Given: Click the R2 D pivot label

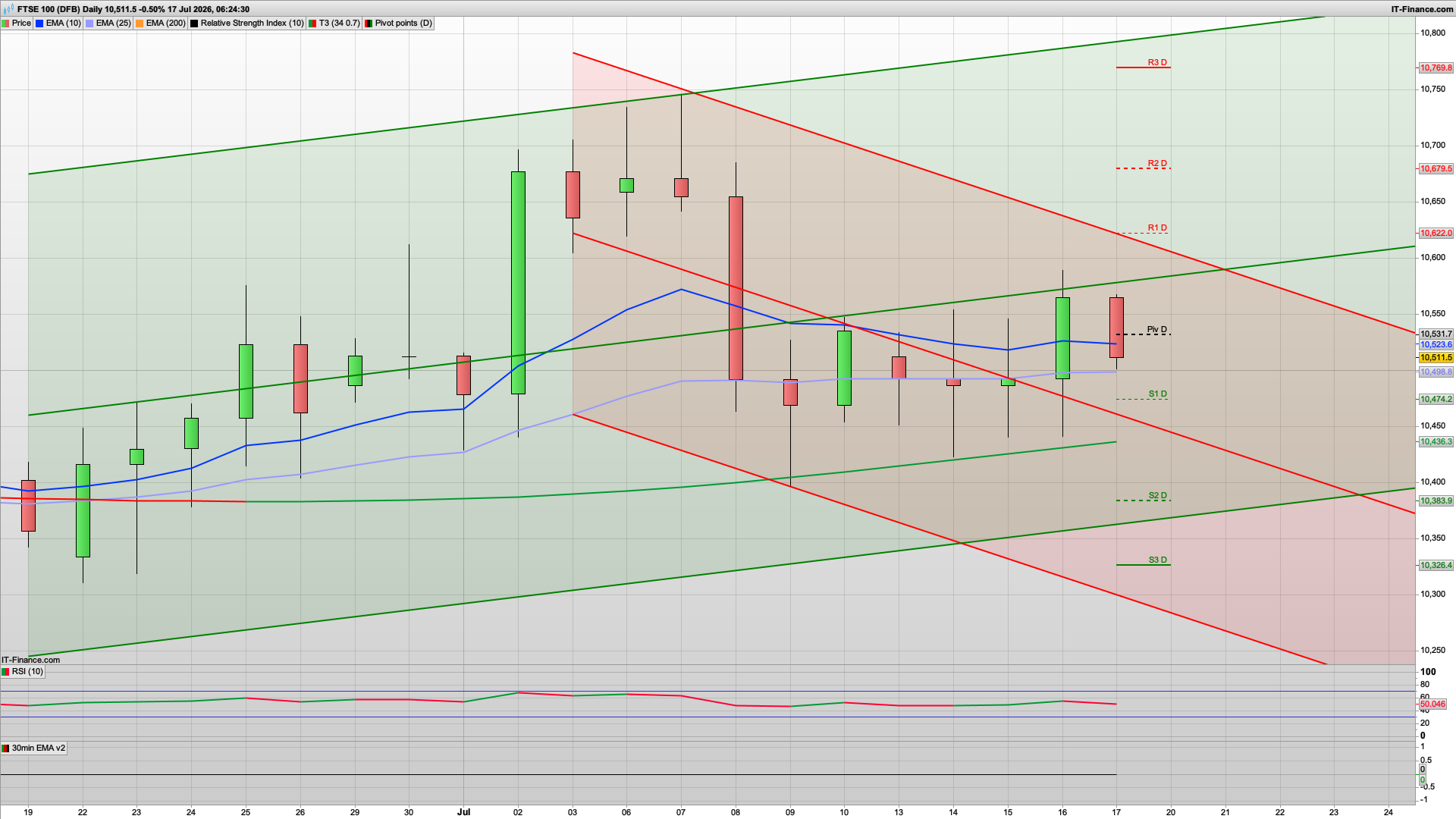Looking at the screenshot, I should (1157, 164).
